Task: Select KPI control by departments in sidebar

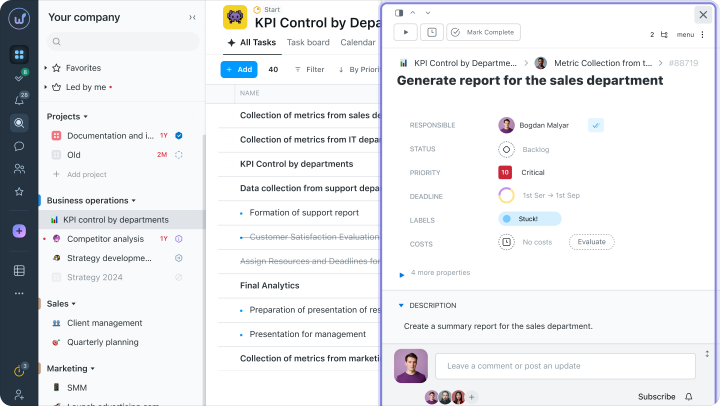Action: (115, 219)
